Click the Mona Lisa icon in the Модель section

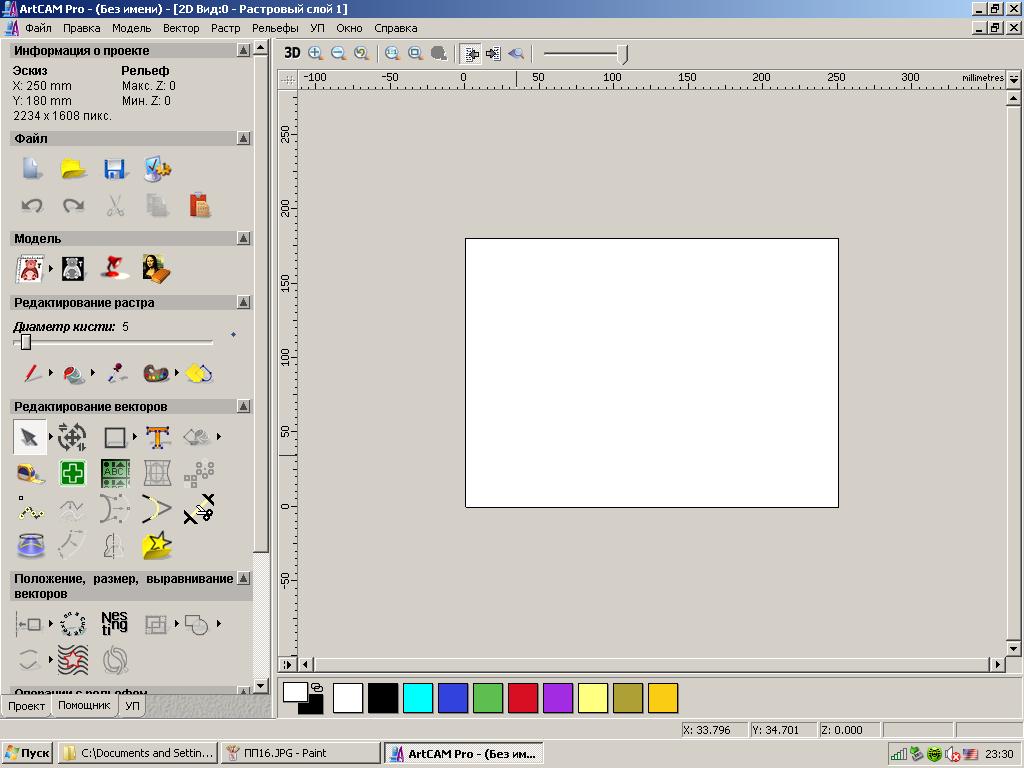tap(157, 268)
